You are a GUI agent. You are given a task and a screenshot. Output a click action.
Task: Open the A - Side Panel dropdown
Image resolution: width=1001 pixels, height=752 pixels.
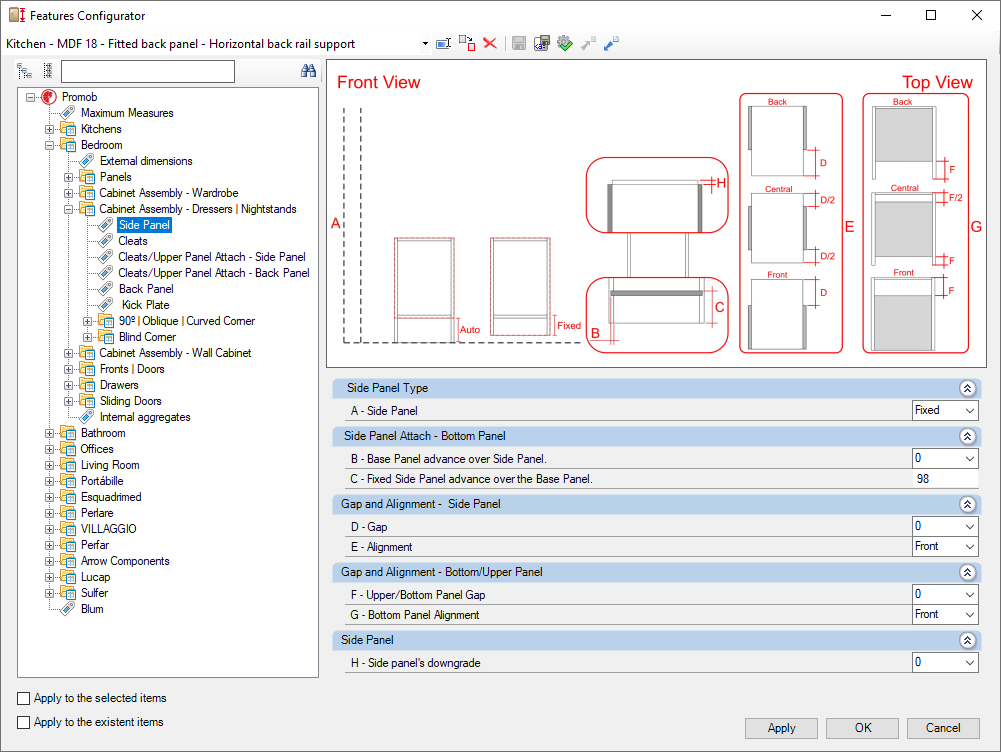(x=970, y=410)
